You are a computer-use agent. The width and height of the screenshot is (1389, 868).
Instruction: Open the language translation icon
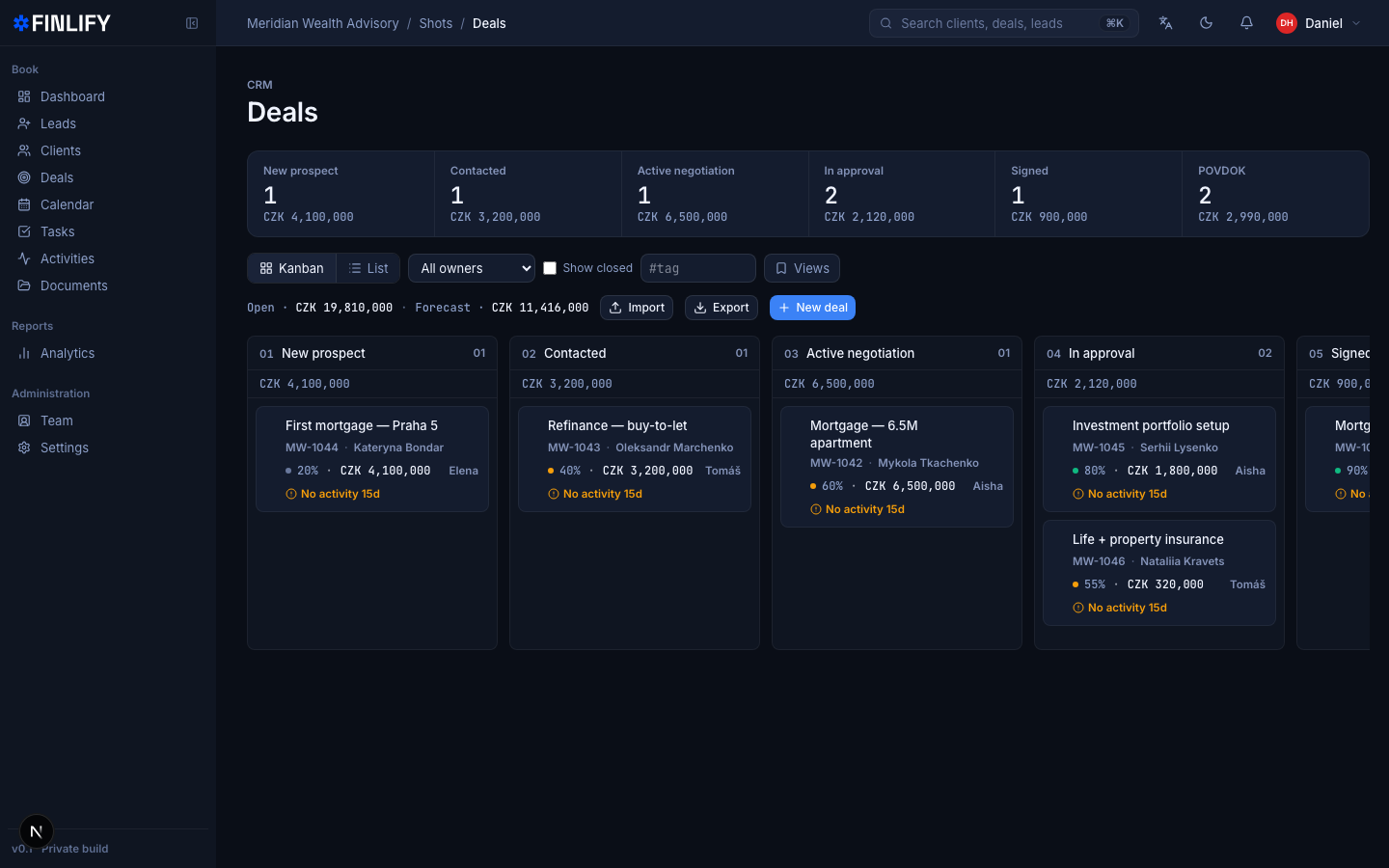tap(1165, 23)
